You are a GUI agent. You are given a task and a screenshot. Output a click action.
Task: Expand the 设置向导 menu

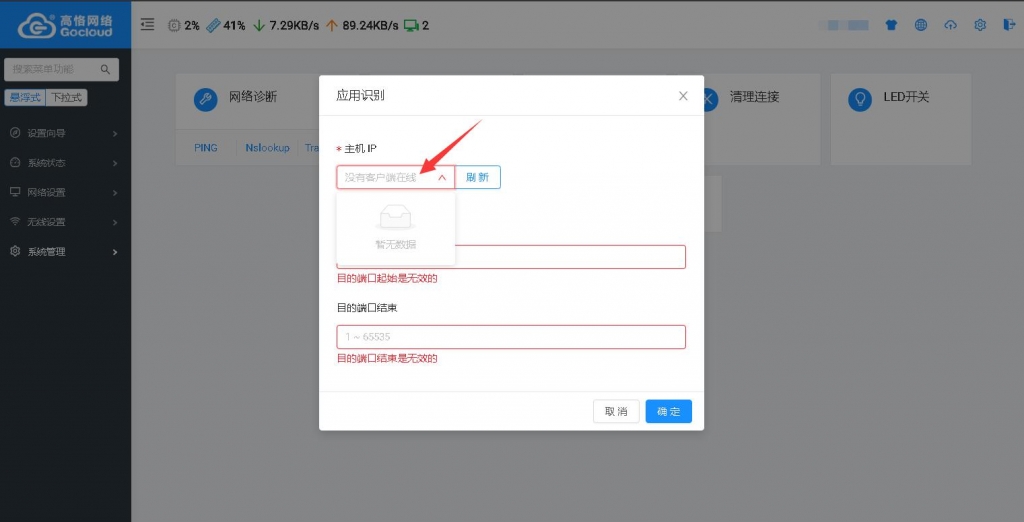[65, 133]
